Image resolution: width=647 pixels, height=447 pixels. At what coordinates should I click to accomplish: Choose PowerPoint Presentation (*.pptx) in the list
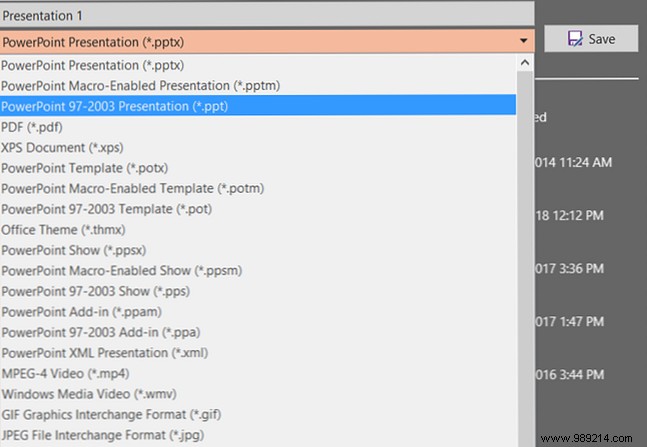pyautogui.click(x=258, y=65)
